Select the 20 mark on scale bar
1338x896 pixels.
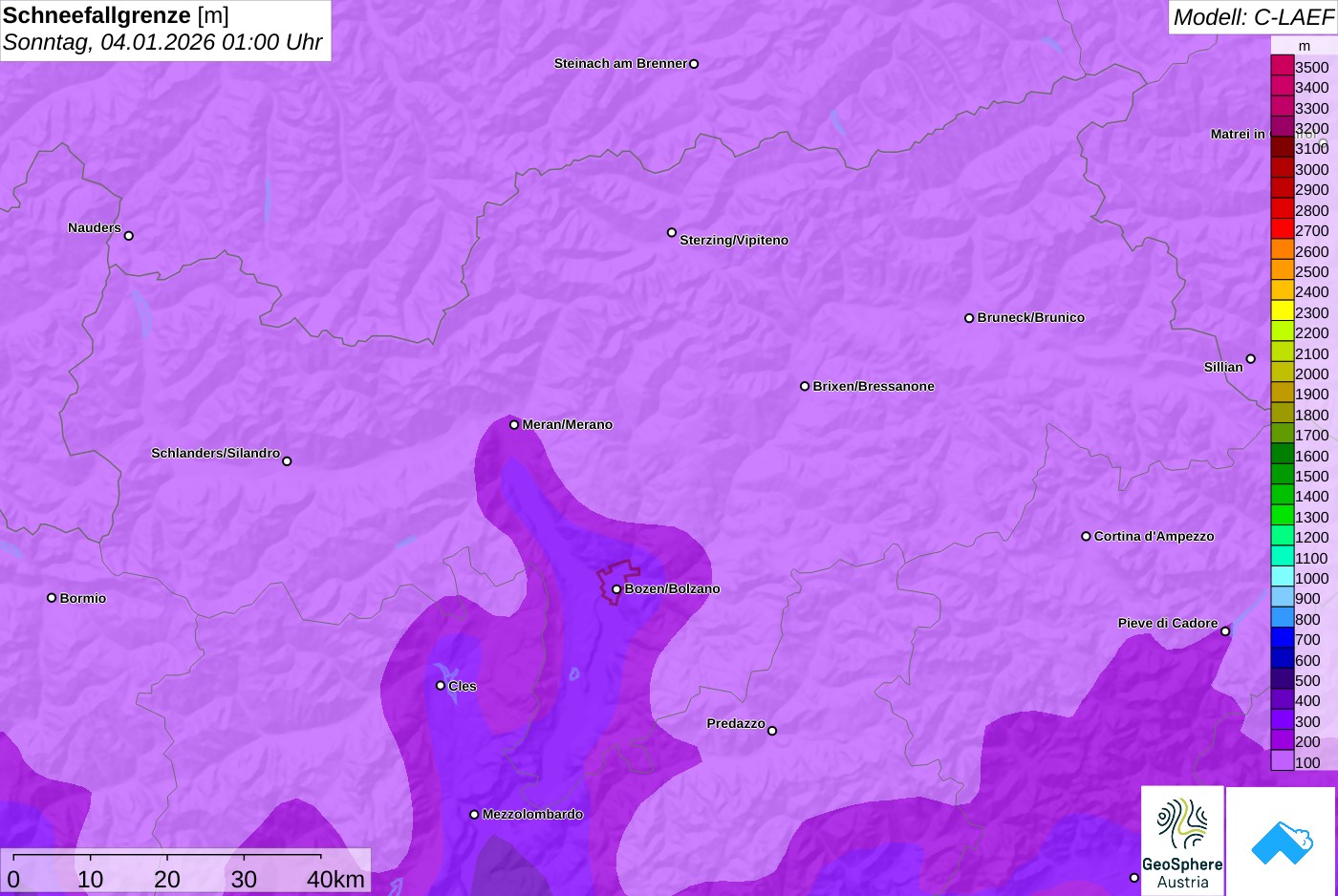(x=167, y=880)
